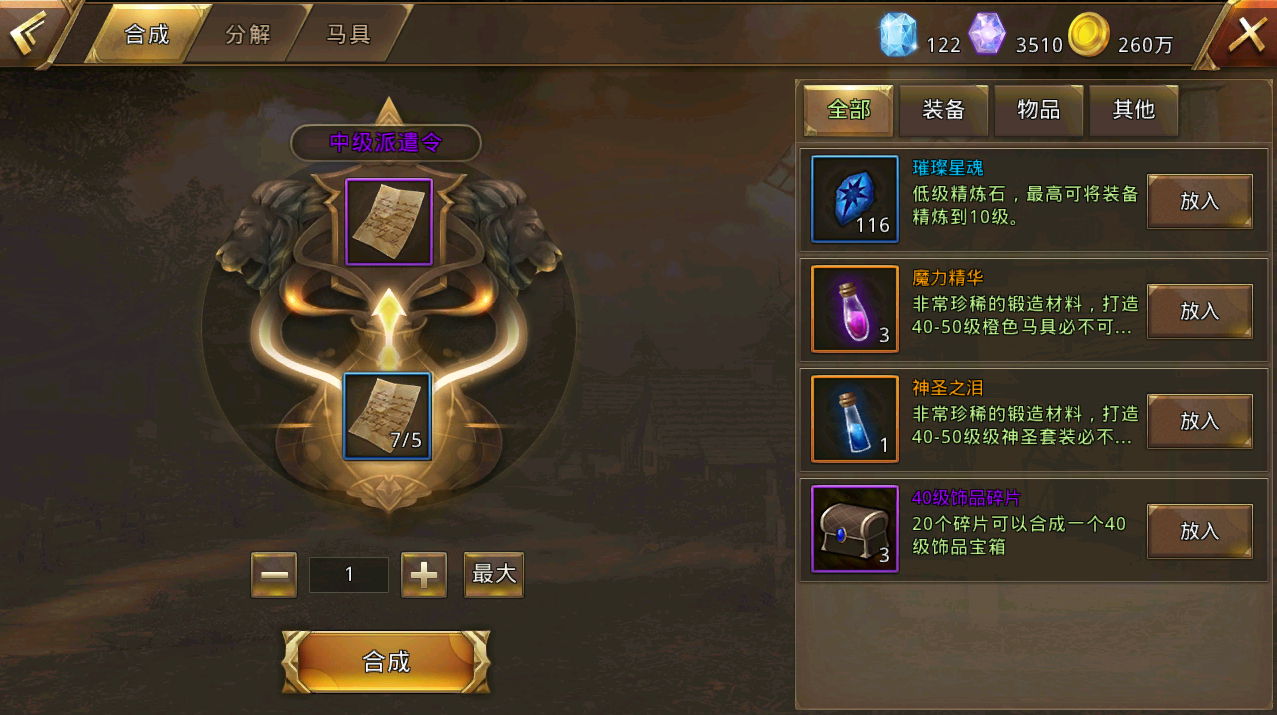Screen dimensions: 1277x715
Task: Click 放入 next to 魔力精华
Action: pyautogui.click(x=1200, y=311)
